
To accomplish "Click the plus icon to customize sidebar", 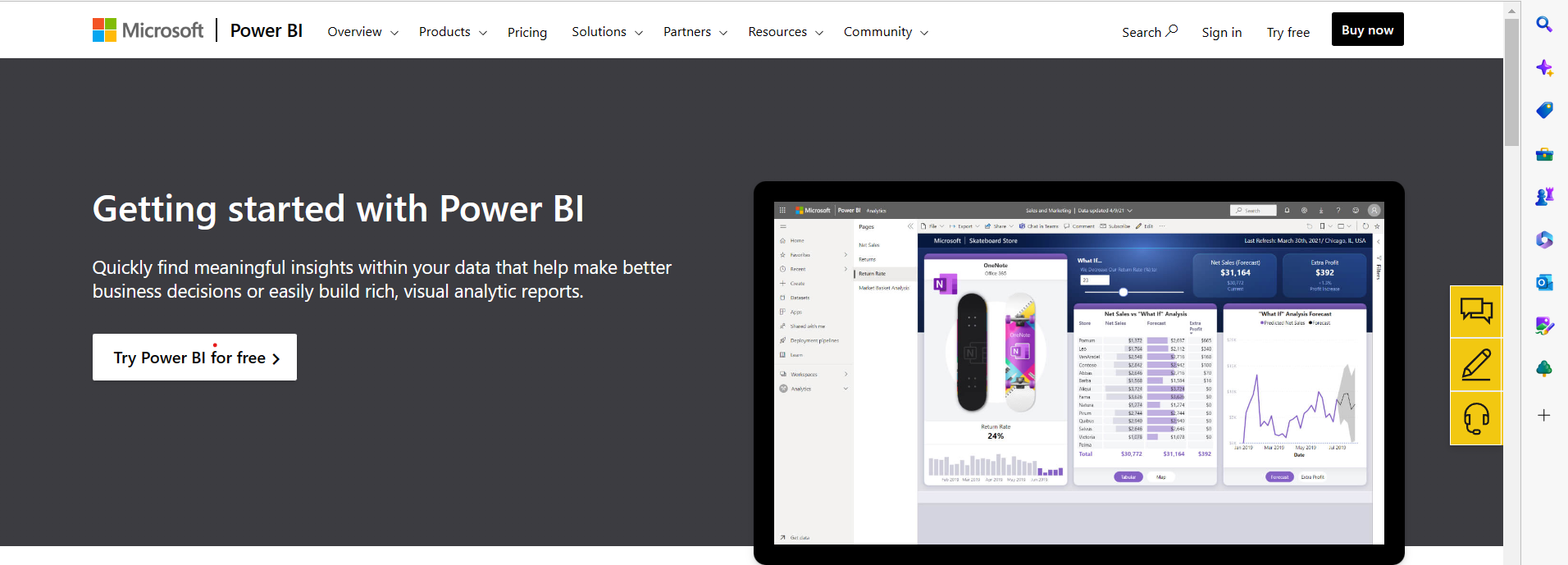I will coord(1544,415).
